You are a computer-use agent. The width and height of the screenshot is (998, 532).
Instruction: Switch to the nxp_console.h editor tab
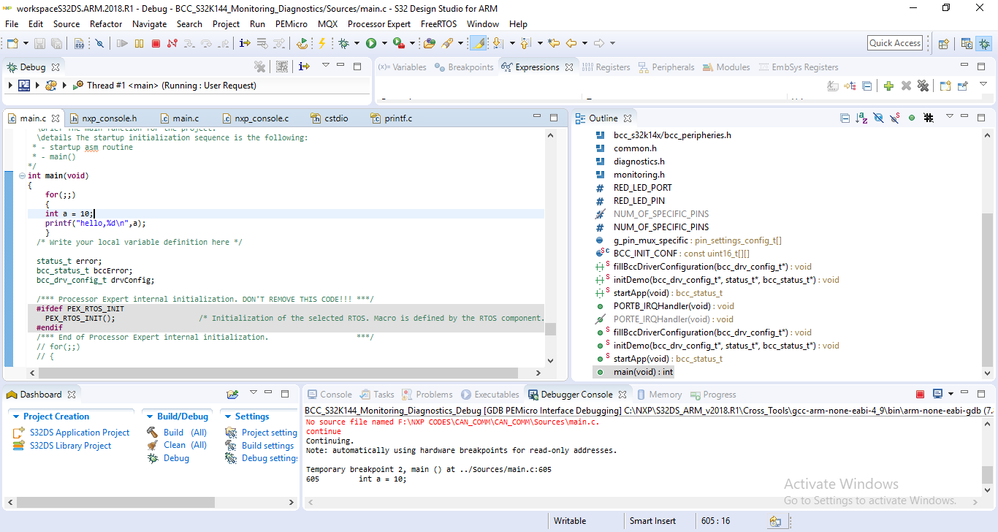[x=109, y=118]
